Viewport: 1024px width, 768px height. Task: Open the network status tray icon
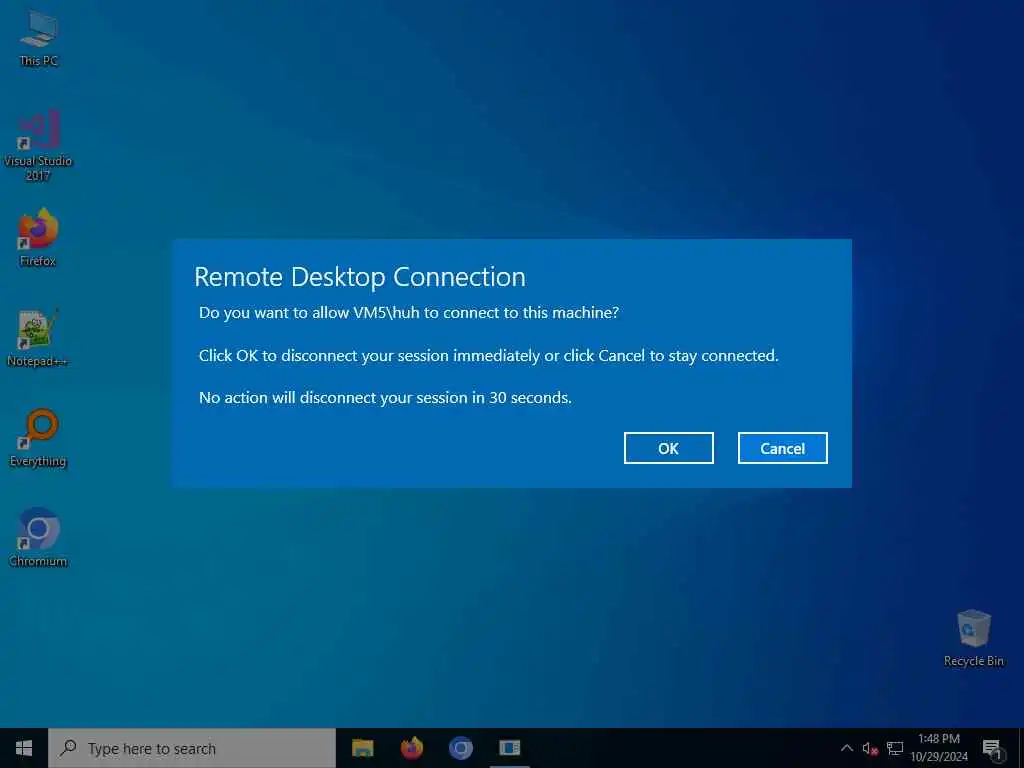click(895, 748)
